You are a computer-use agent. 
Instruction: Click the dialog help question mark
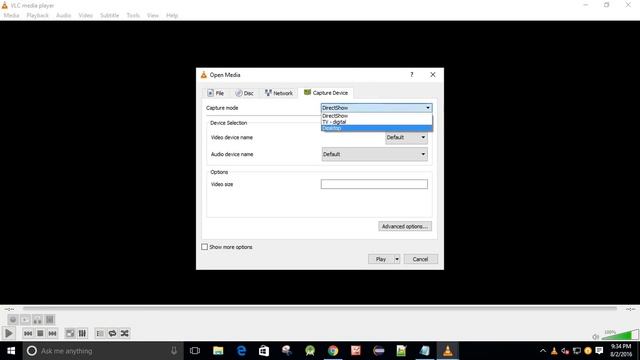[411, 75]
